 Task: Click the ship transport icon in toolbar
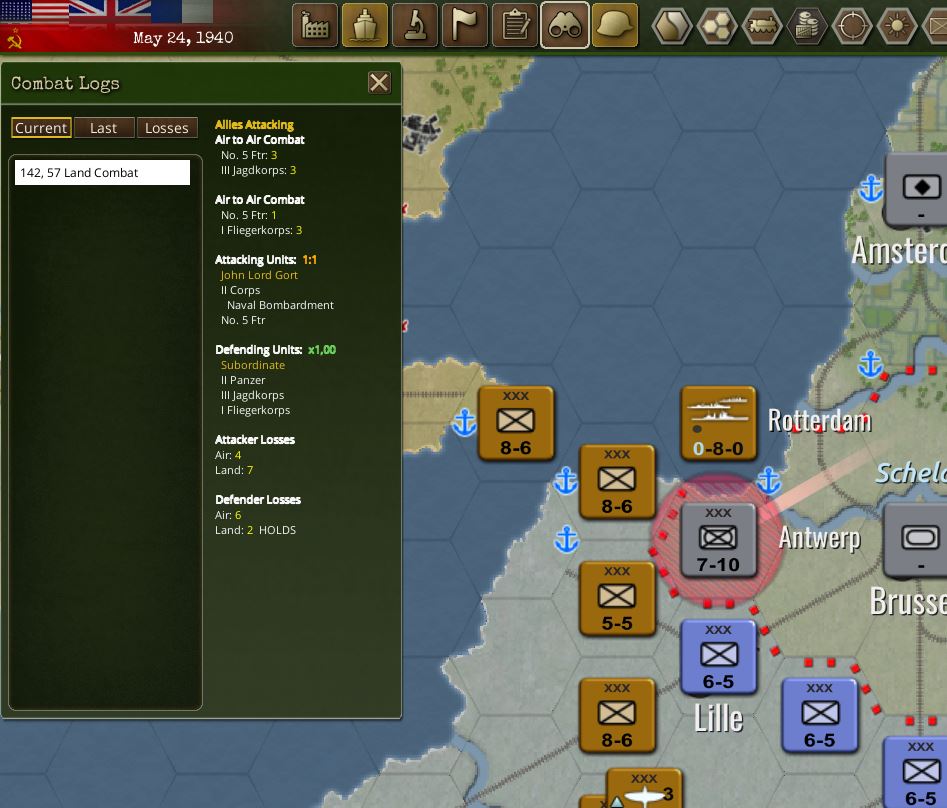pyautogui.click(x=365, y=25)
